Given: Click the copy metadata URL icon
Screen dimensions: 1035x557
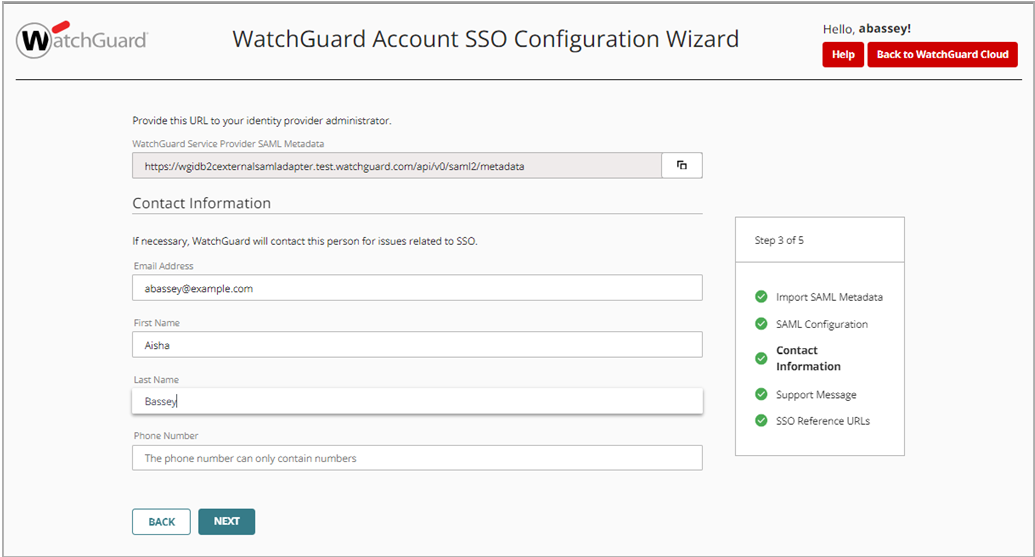Looking at the screenshot, I should [x=682, y=165].
